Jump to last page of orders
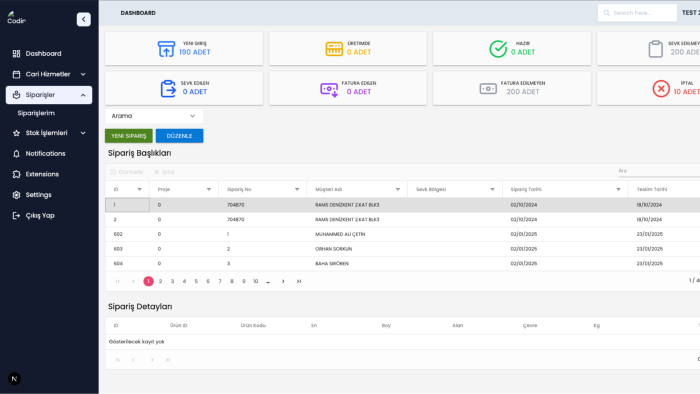 point(299,282)
